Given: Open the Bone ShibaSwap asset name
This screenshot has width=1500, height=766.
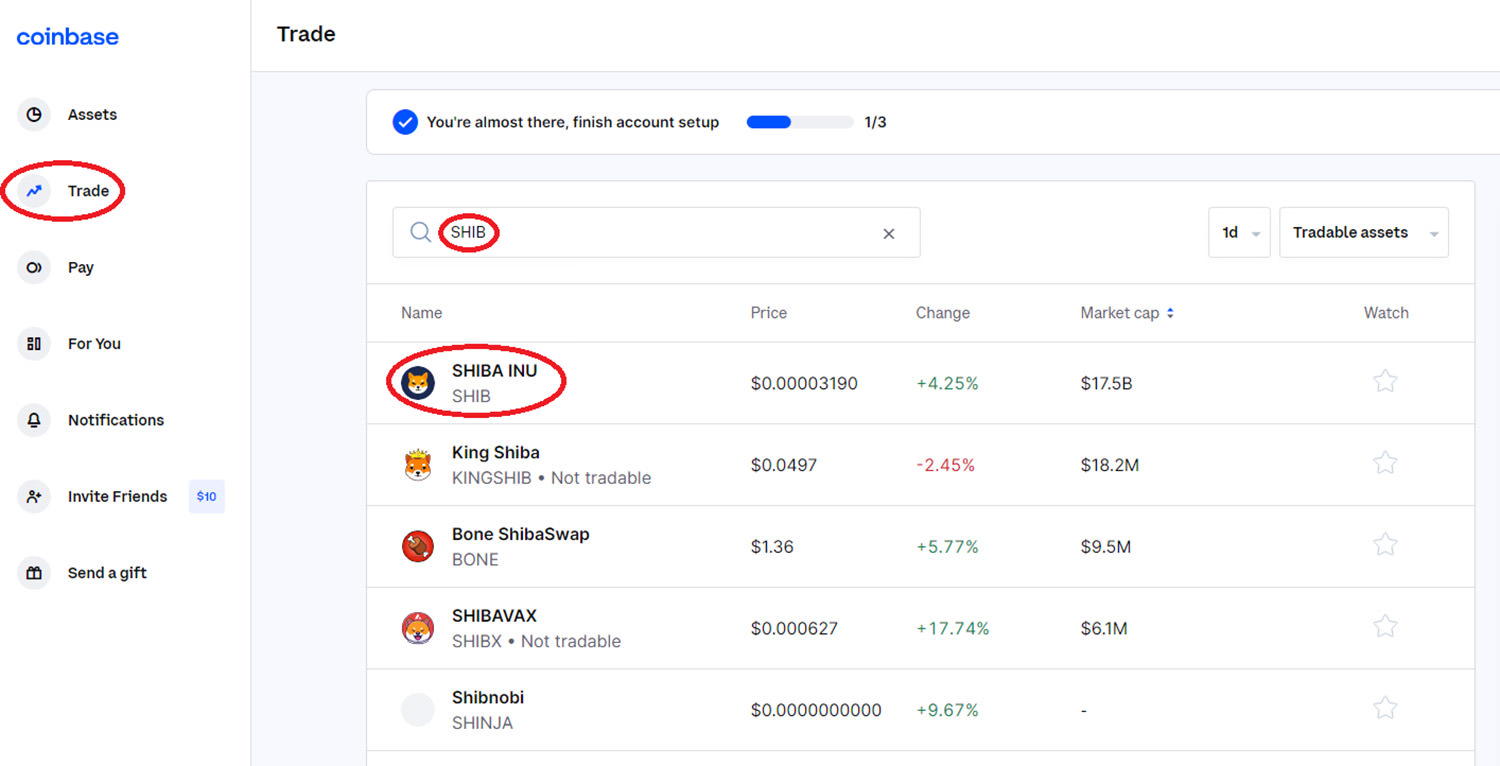Looking at the screenshot, I should [x=521, y=534].
